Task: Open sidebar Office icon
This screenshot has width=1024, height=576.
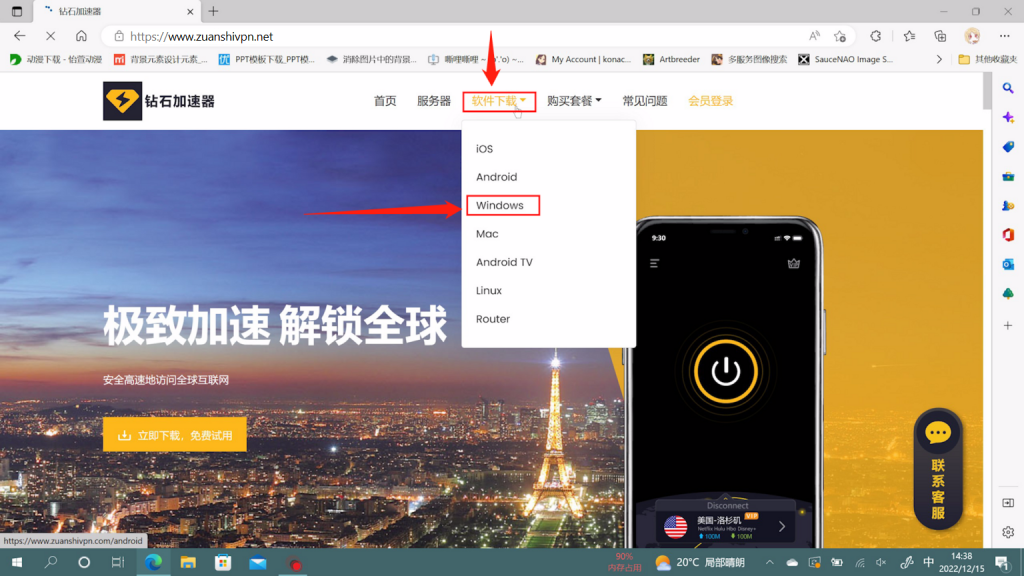Action: (x=1008, y=235)
